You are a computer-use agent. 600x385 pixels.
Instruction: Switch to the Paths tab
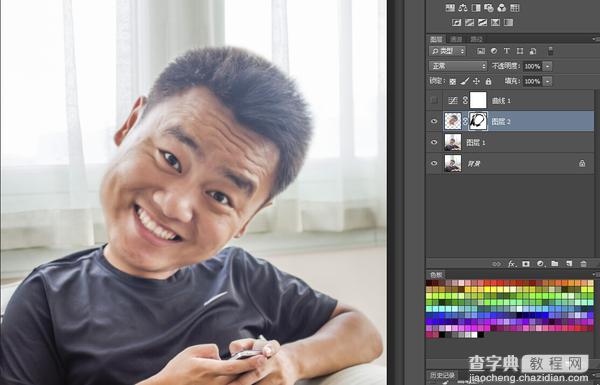(x=476, y=39)
